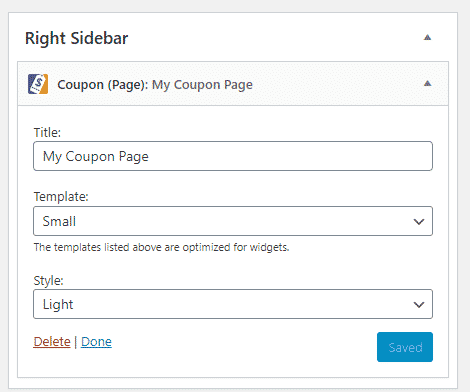Click the Title input field
Screen dimensions: 470x392
pos(233,156)
